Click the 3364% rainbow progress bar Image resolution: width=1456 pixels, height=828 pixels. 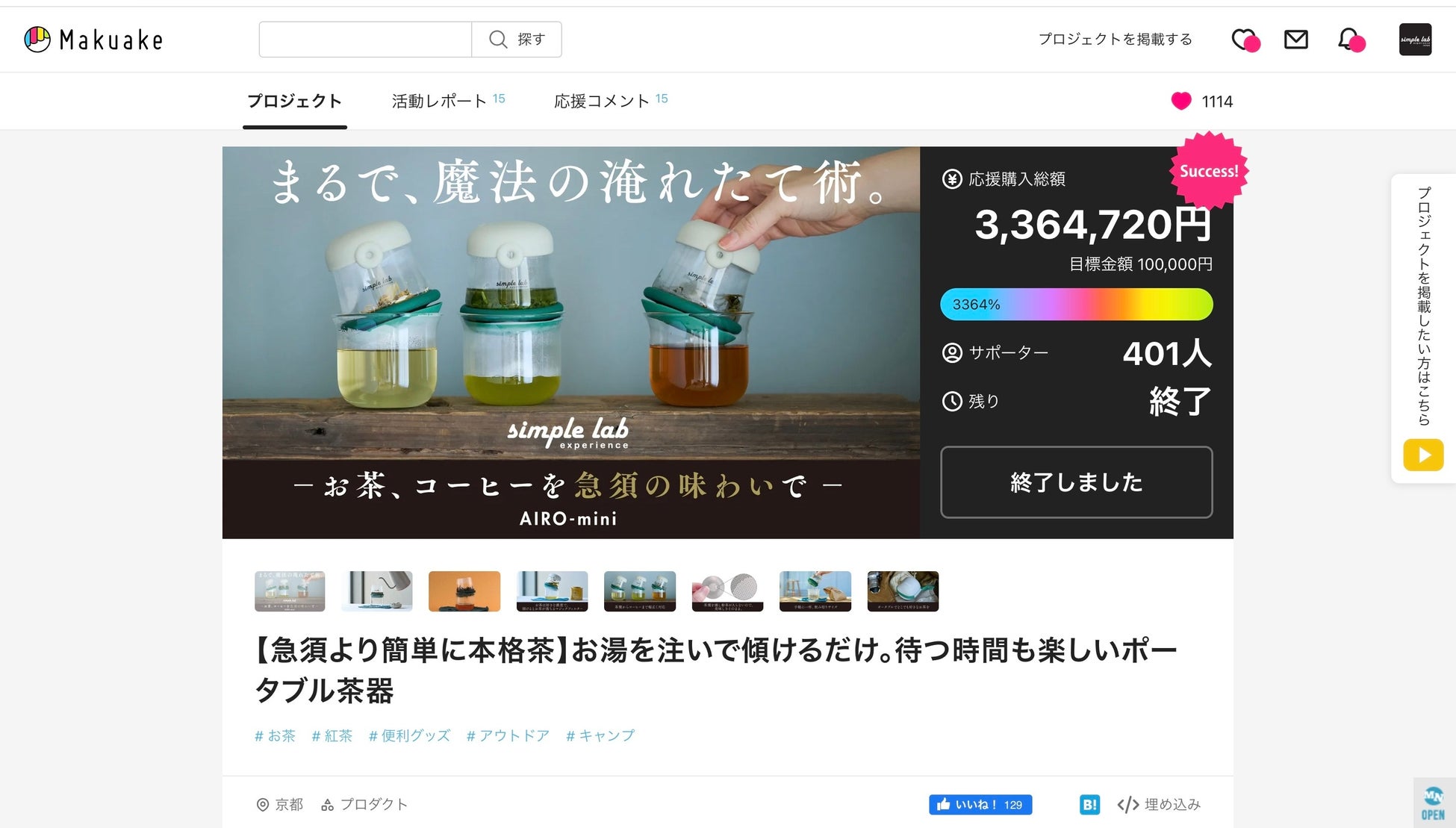coord(1076,305)
